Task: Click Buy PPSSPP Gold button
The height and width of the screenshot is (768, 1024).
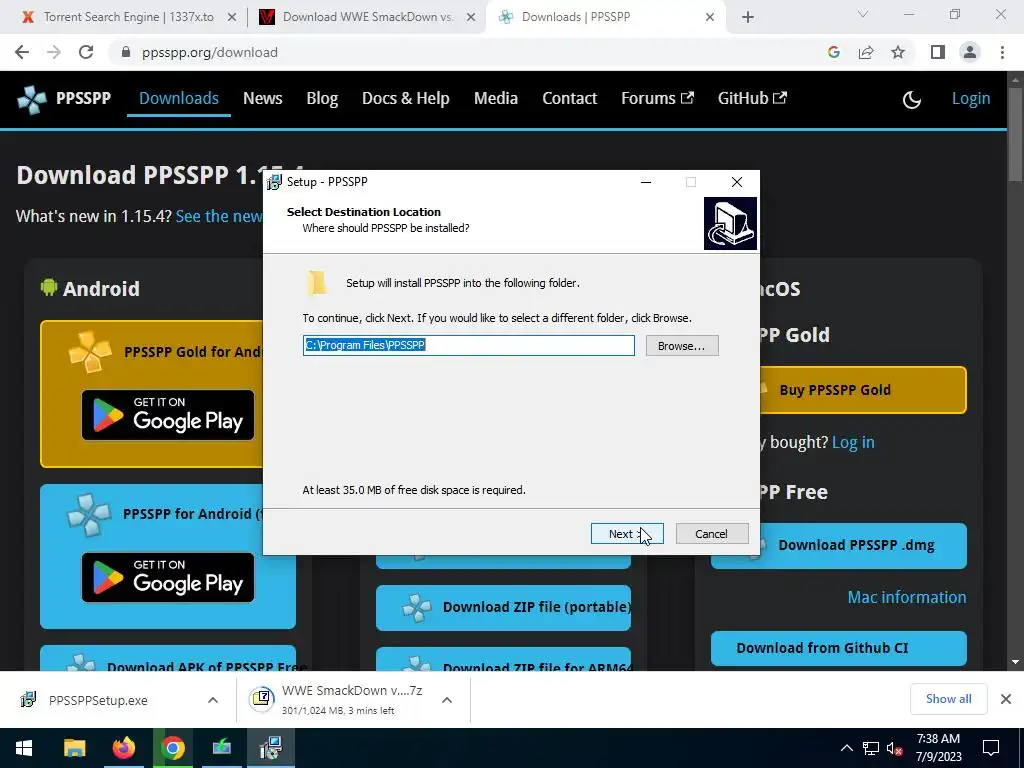Action: pos(863,390)
